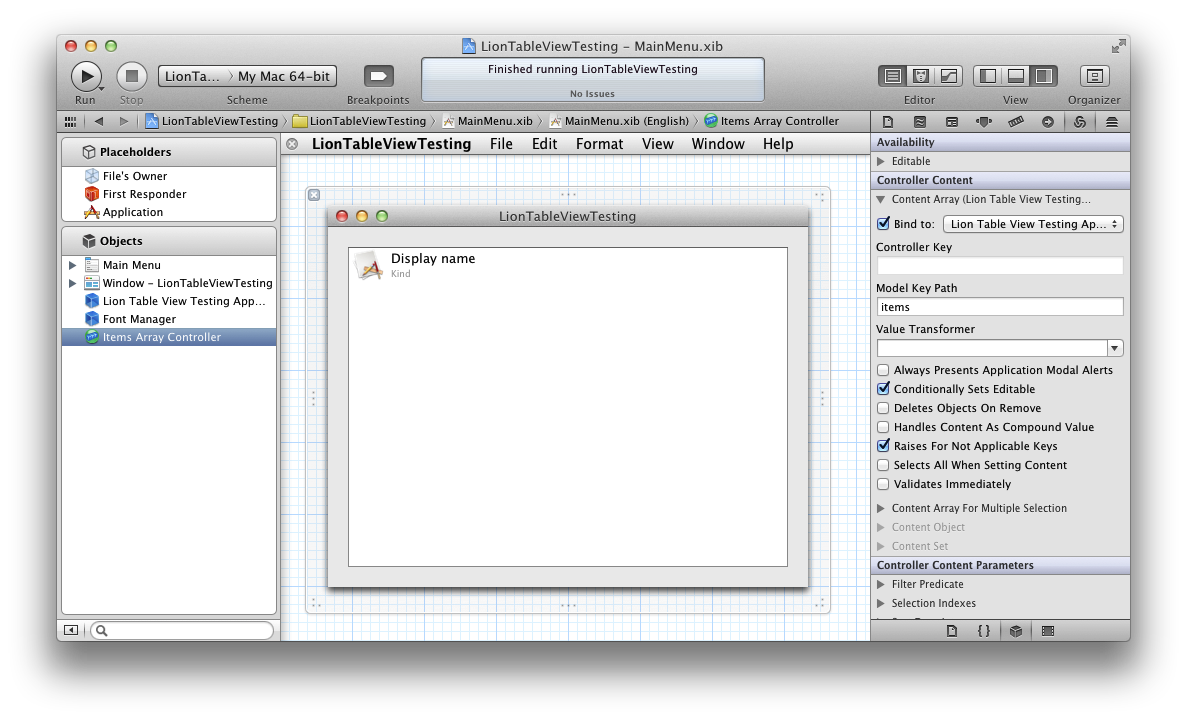The width and height of the screenshot is (1187, 720).
Task: Open the scheme selector LionTa...
Action: pyautogui.click(x=192, y=76)
